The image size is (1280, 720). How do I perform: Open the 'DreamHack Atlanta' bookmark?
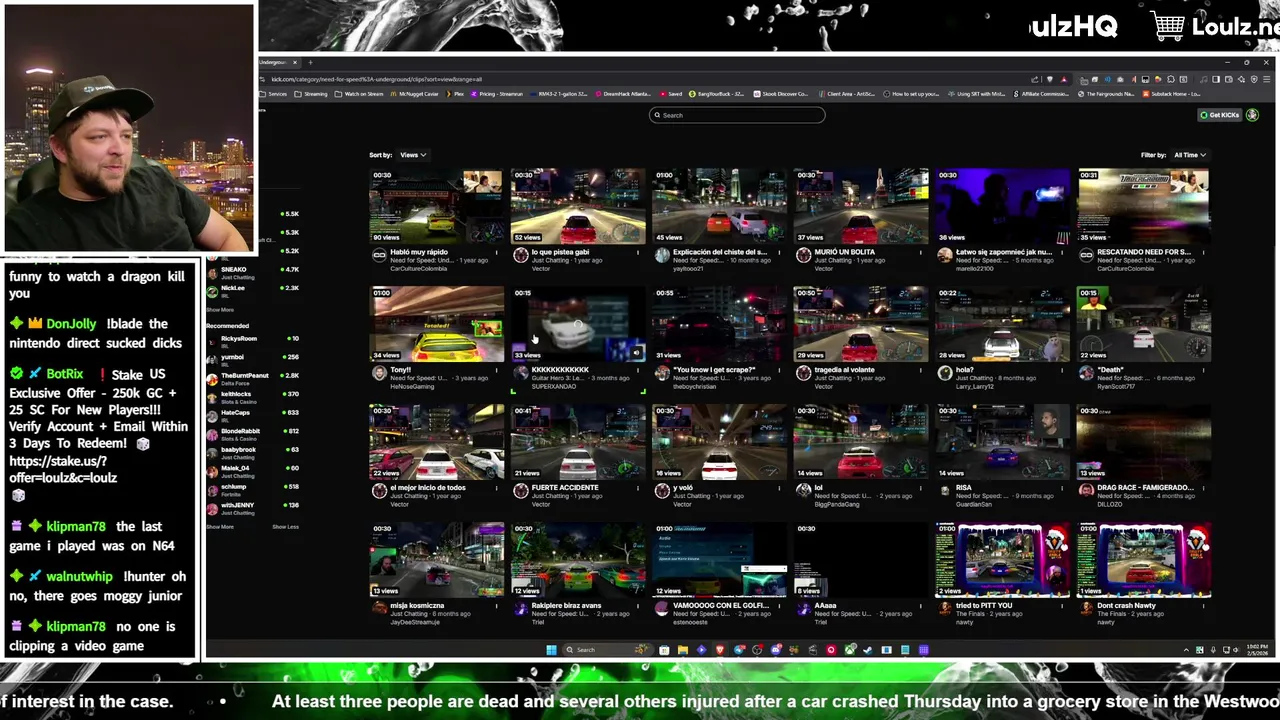(x=624, y=94)
